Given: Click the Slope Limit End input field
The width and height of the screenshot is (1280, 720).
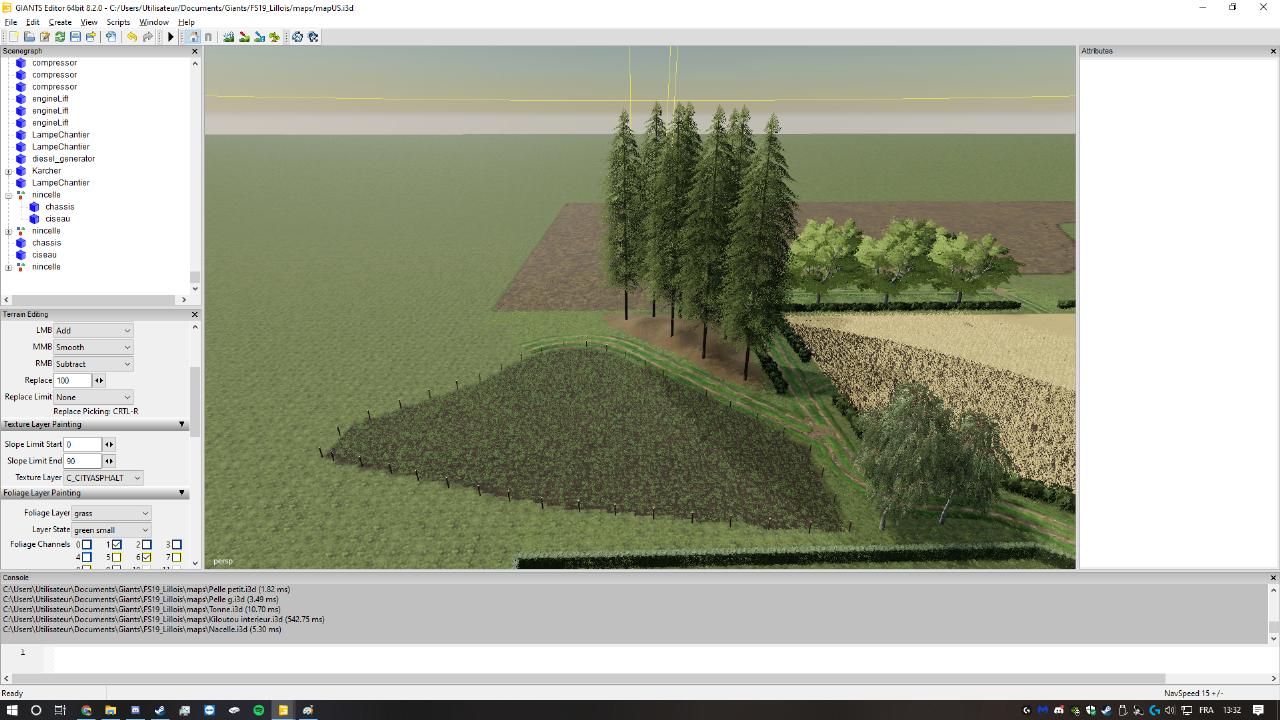Looking at the screenshot, I should click(x=82, y=461).
